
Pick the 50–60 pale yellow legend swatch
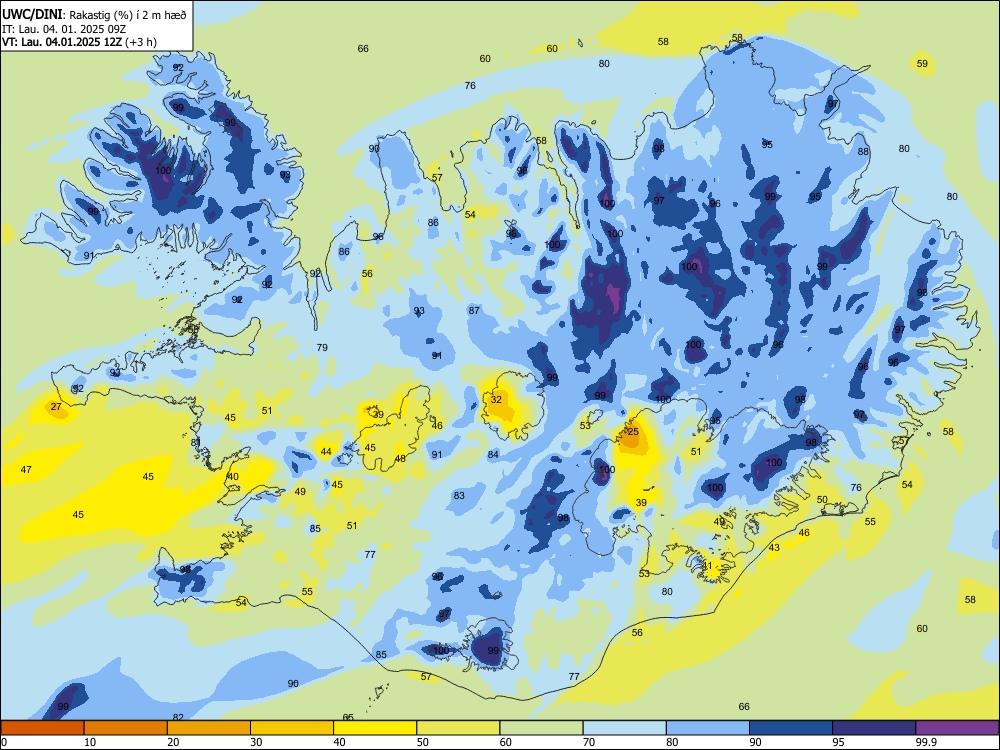pos(459,728)
